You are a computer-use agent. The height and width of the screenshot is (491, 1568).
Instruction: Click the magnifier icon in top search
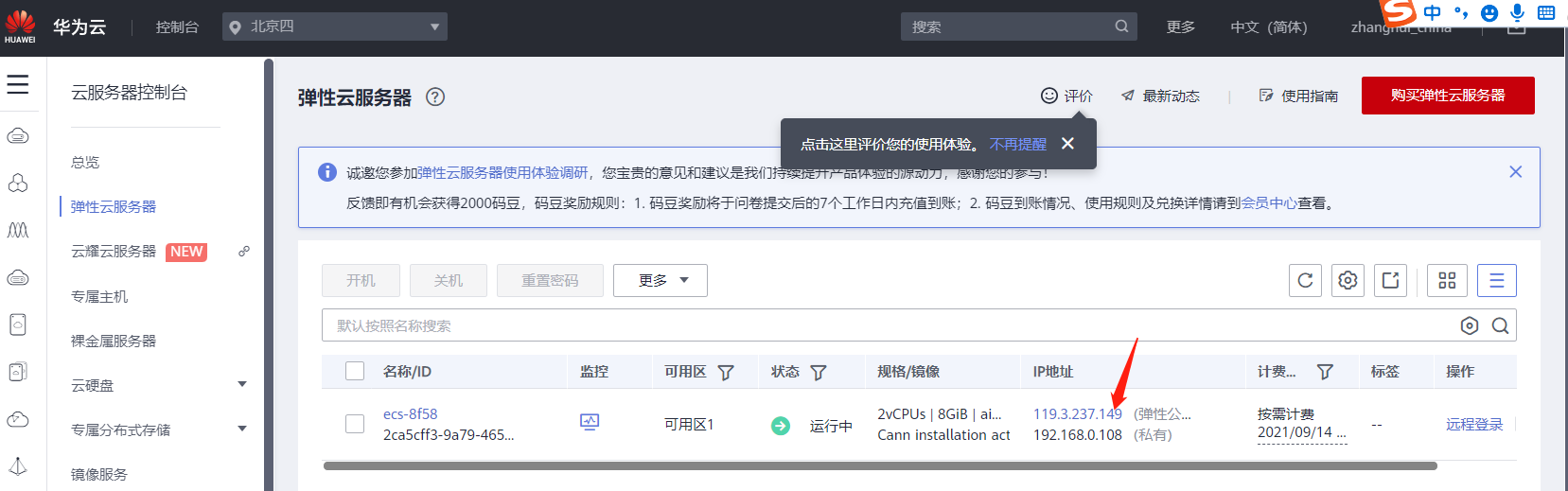pyautogui.click(x=1121, y=26)
